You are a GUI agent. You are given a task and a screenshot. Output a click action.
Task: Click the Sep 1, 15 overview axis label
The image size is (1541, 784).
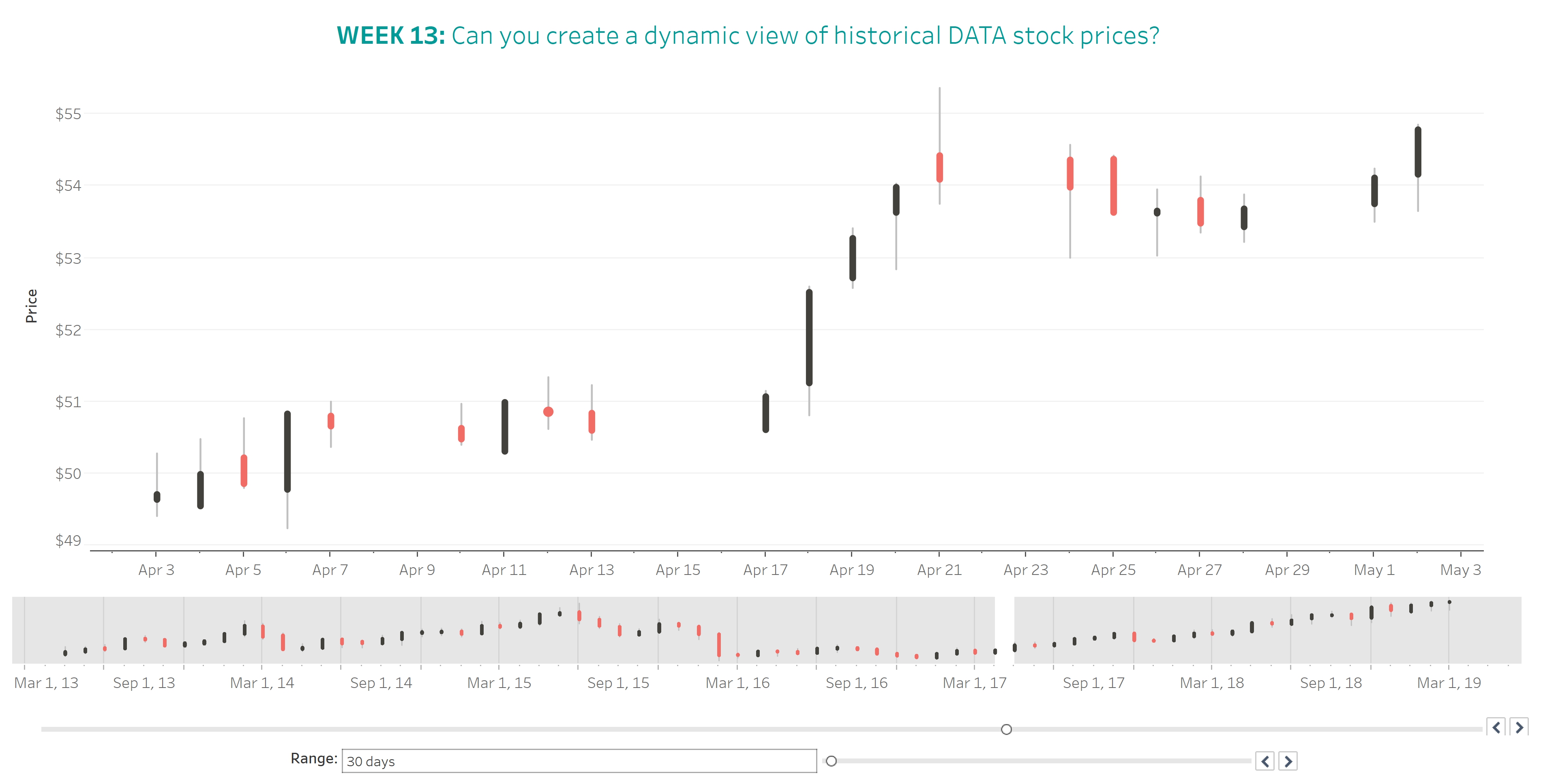click(x=618, y=683)
